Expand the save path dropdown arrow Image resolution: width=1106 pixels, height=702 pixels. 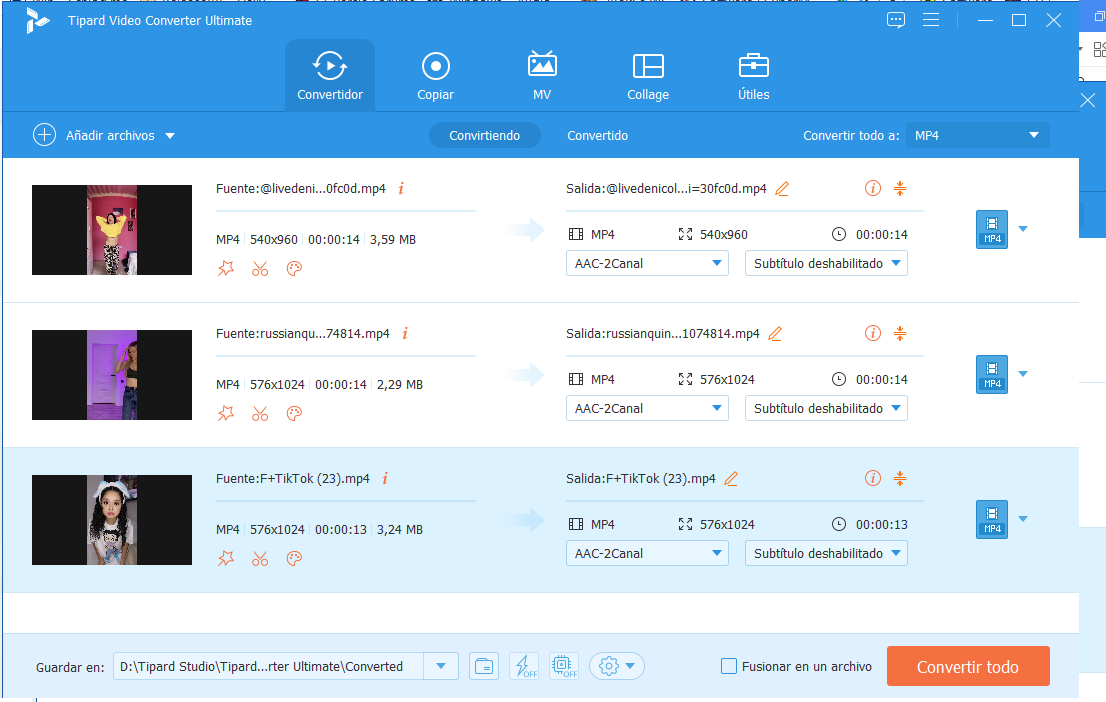(441, 666)
